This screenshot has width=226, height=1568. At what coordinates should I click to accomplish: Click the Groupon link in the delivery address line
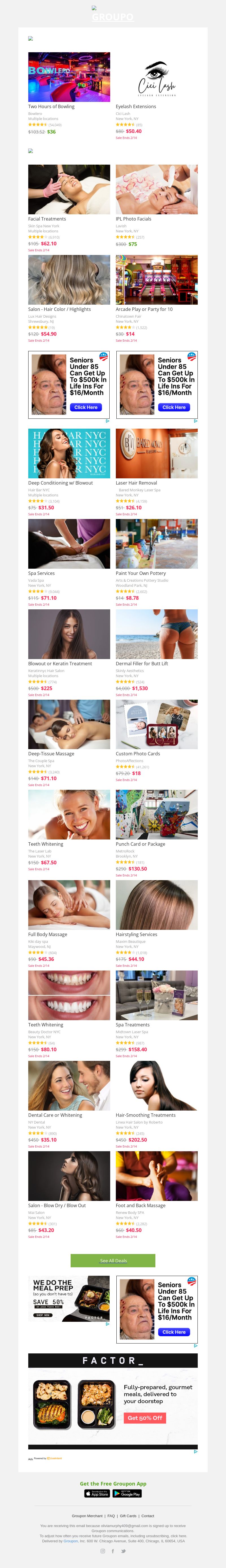[x=71, y=1541]
